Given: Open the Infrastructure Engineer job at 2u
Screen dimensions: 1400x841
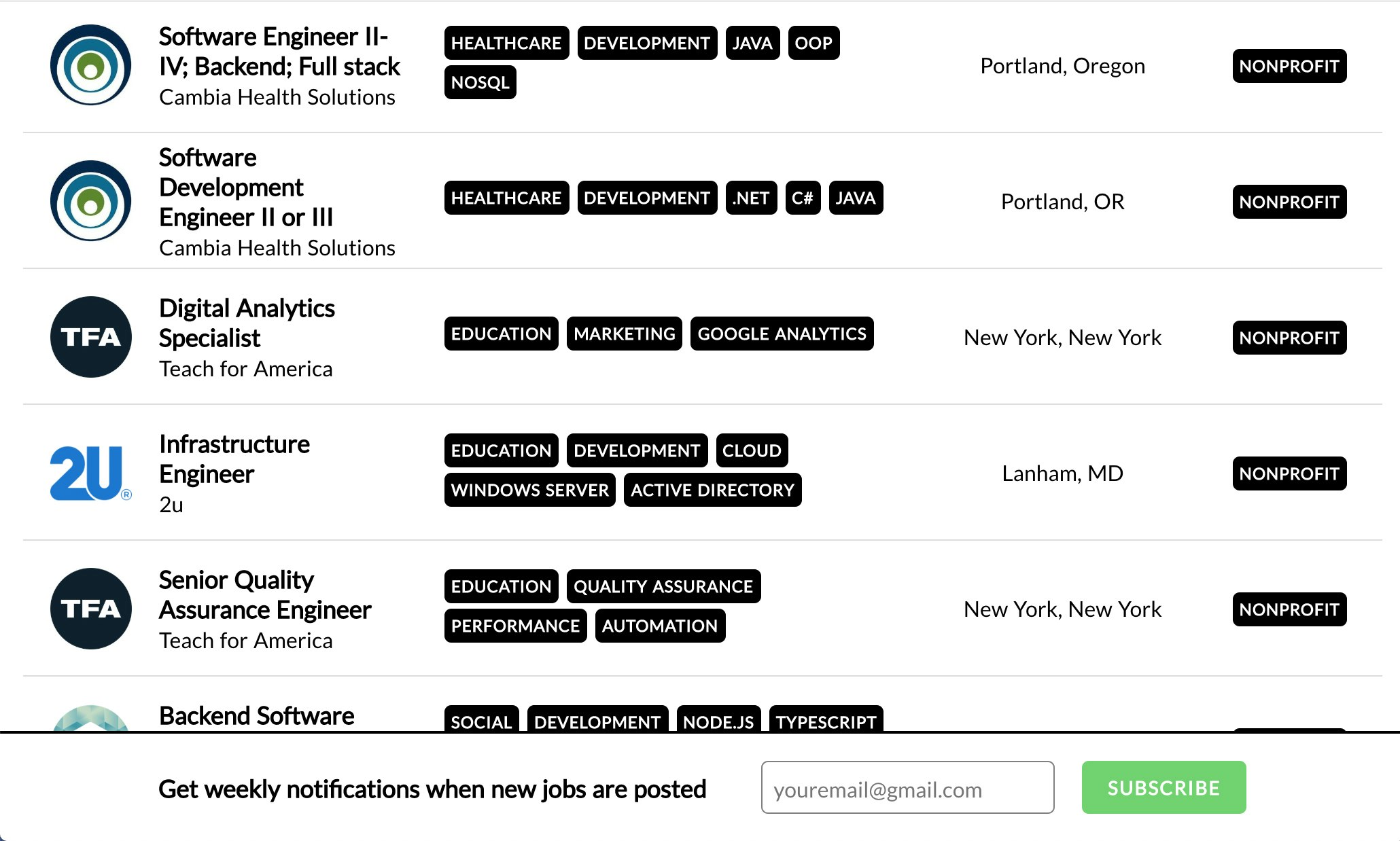Looking at the screenshot, I should pyautogui.click(x=234, y=459).
